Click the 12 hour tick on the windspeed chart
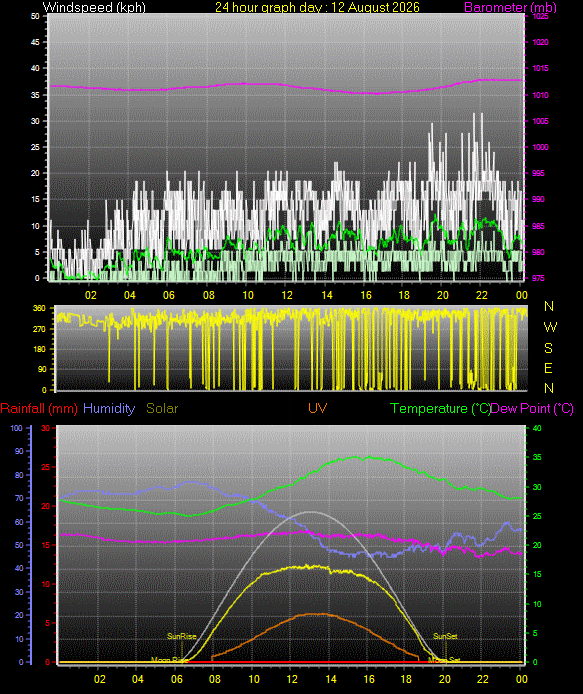 tap(287, 295)
